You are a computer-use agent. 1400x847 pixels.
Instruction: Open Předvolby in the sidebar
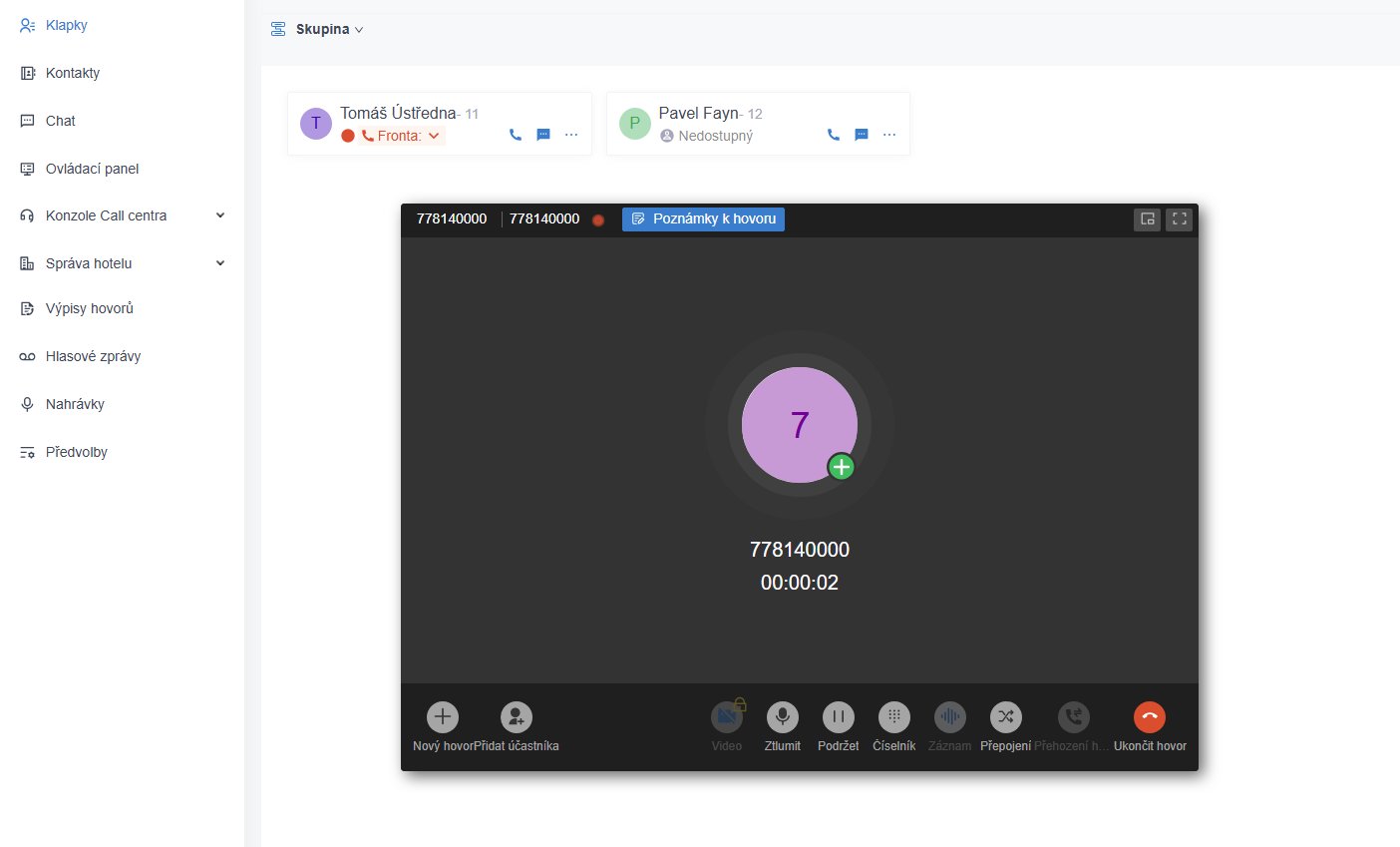pyautogui.click(x=76, y=452)
